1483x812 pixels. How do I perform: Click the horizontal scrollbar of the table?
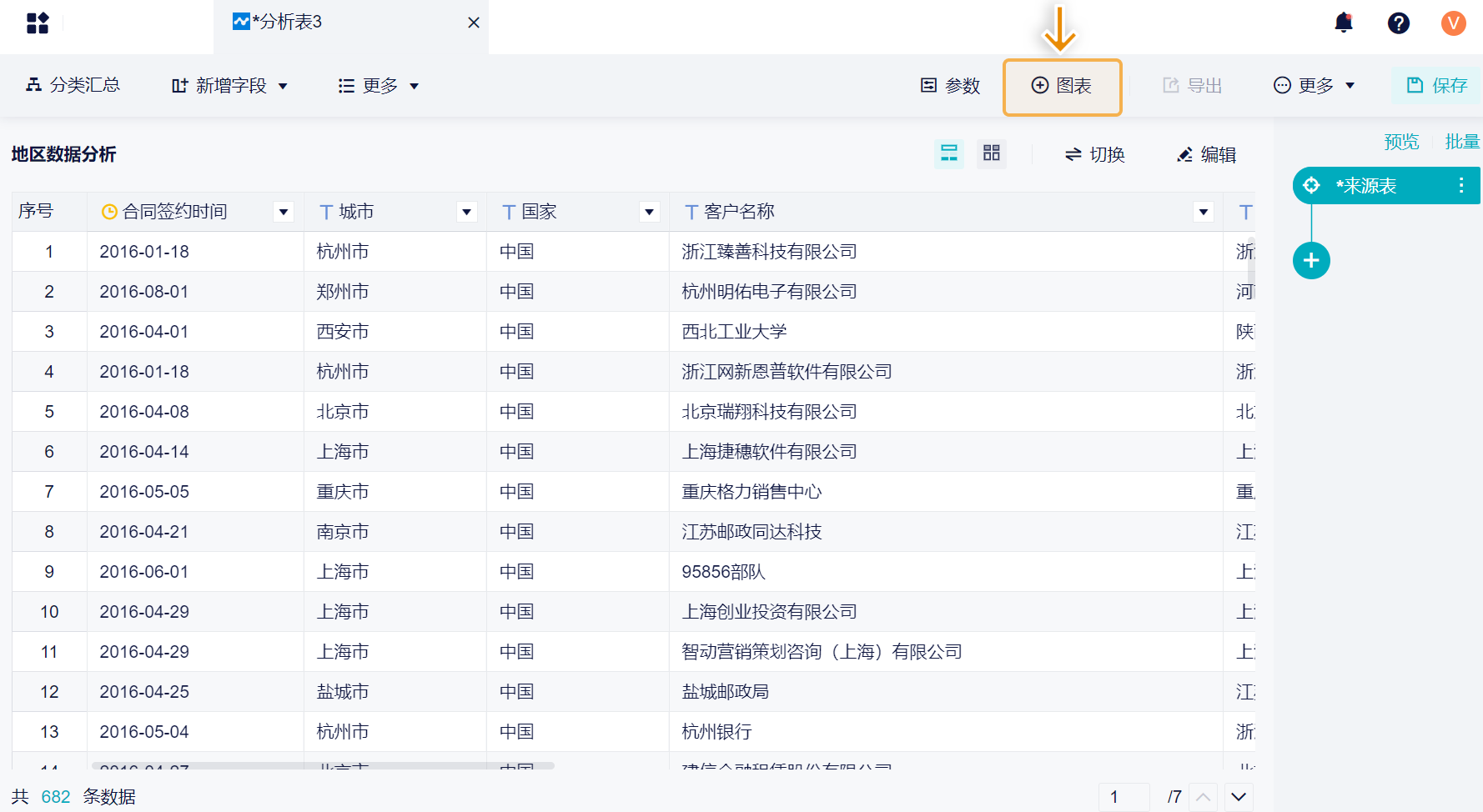[323, 765]
